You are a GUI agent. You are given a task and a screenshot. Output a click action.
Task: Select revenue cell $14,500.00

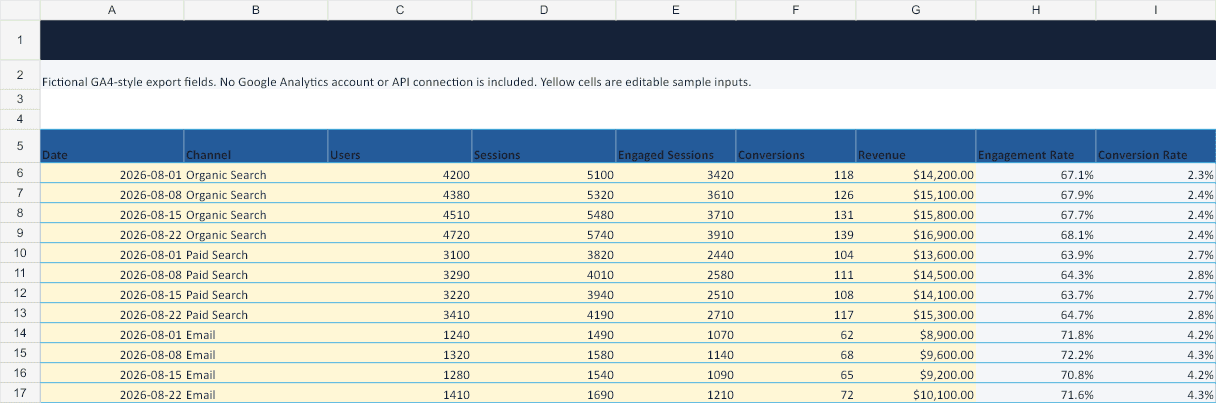pos(916,274)
